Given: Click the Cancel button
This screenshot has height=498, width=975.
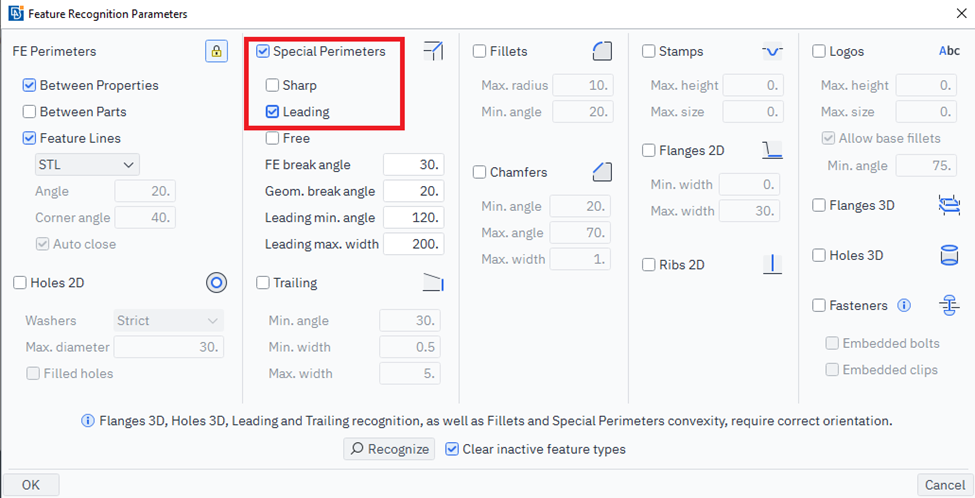Looking at the screenshot, I should coord(944,485).
